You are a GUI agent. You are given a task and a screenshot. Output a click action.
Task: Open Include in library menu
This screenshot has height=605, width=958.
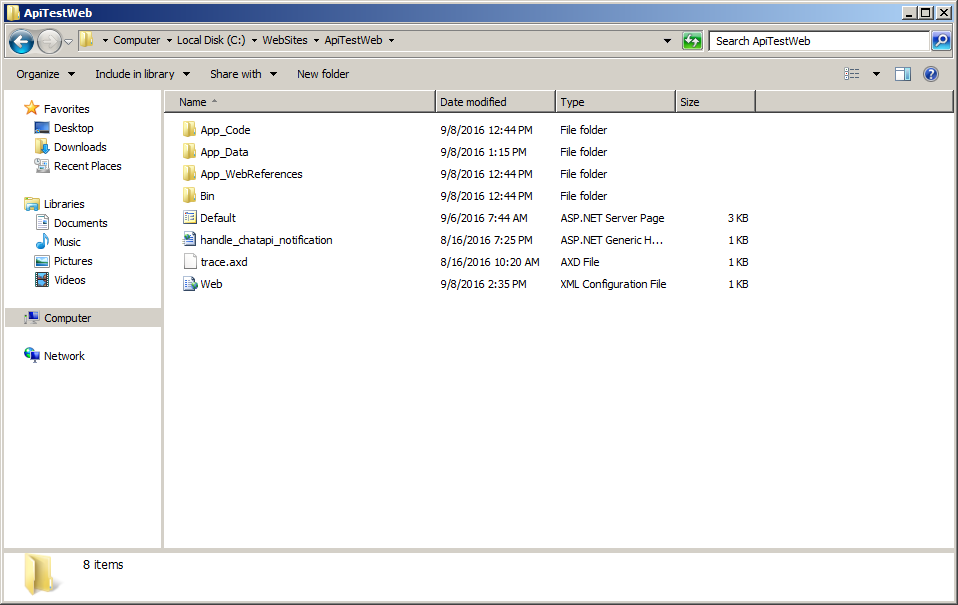(x=142, y=74)
